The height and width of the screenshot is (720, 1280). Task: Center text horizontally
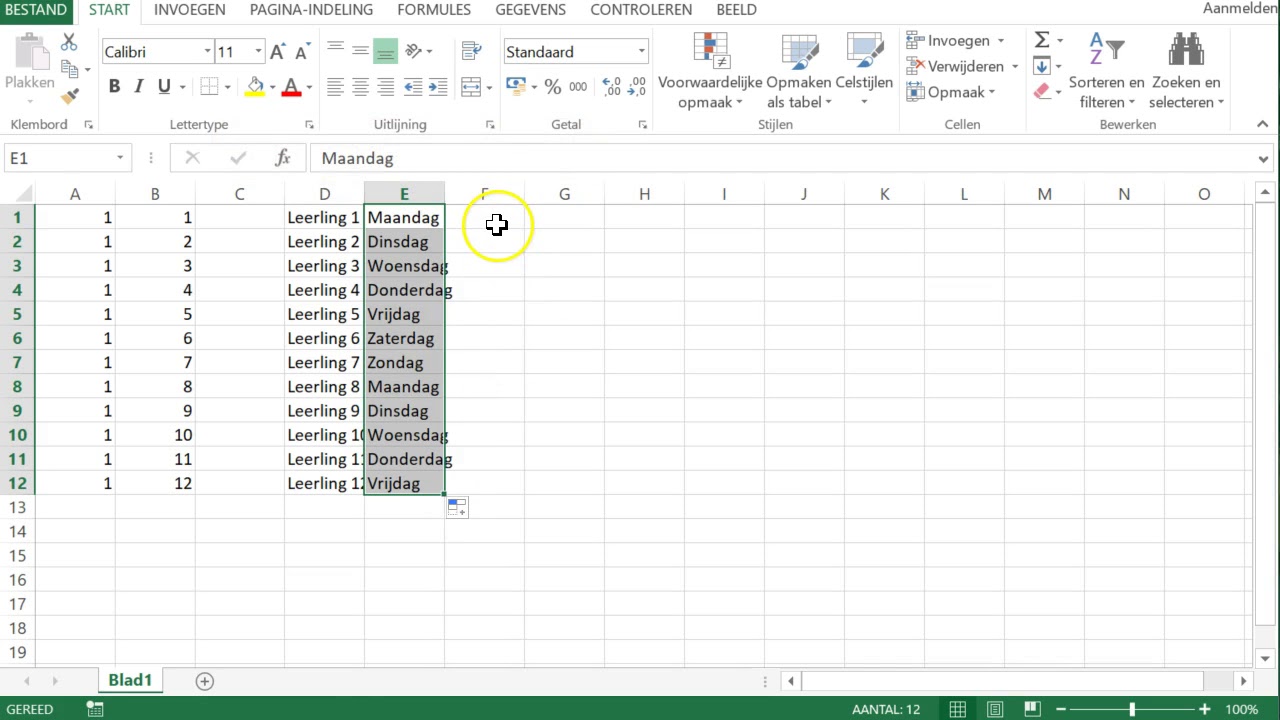click(x=360, y=87)
